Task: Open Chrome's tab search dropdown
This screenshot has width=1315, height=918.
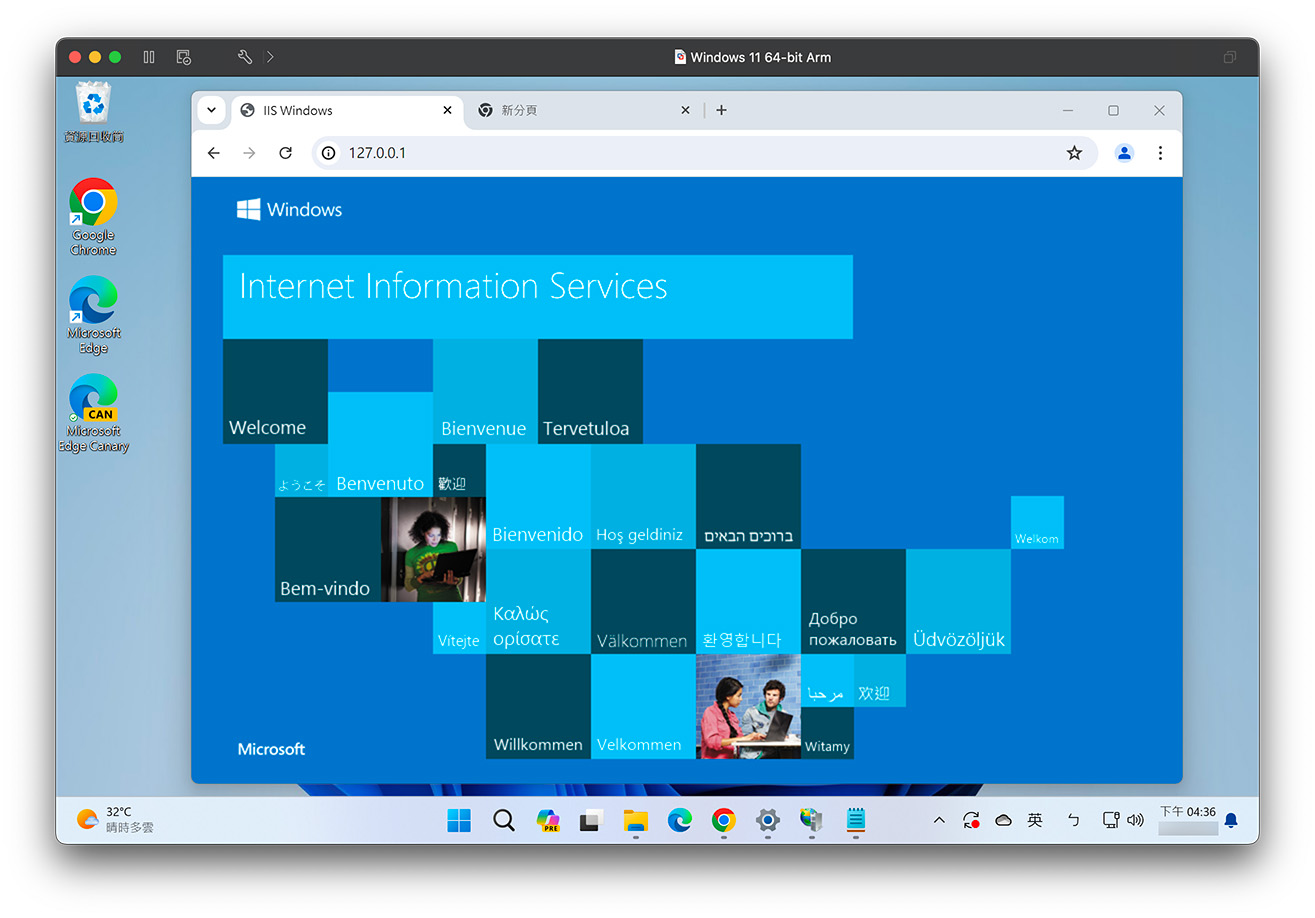Action: (211, 110)
